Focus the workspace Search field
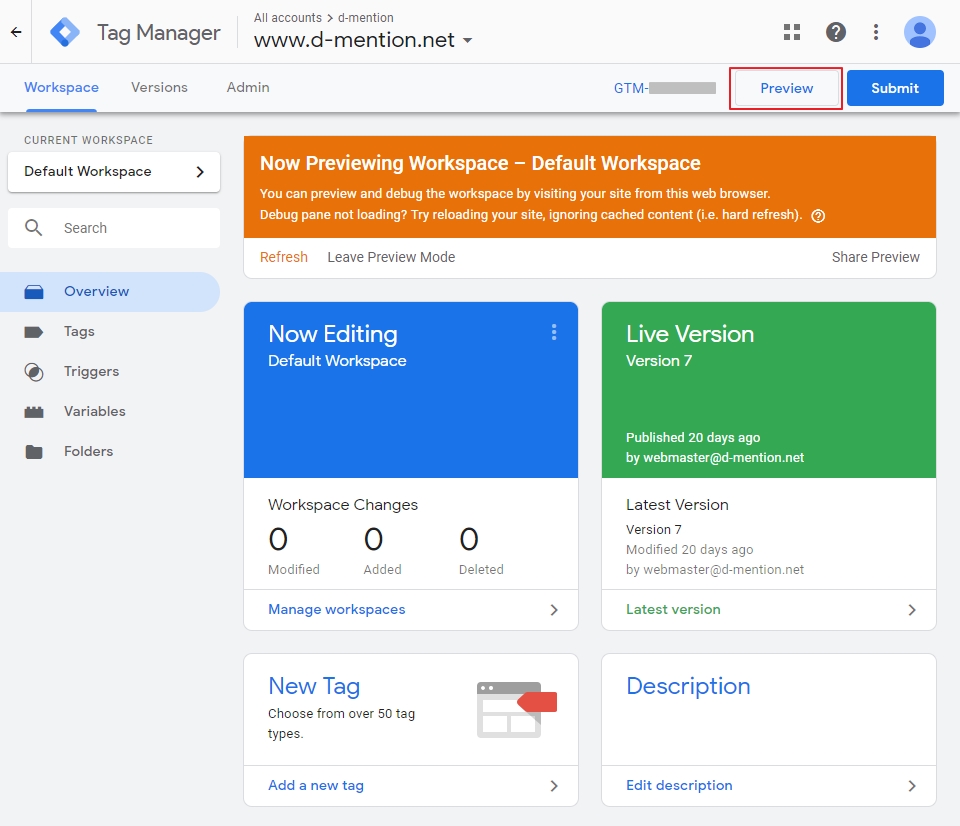960x826 pixels. point(114,228)
